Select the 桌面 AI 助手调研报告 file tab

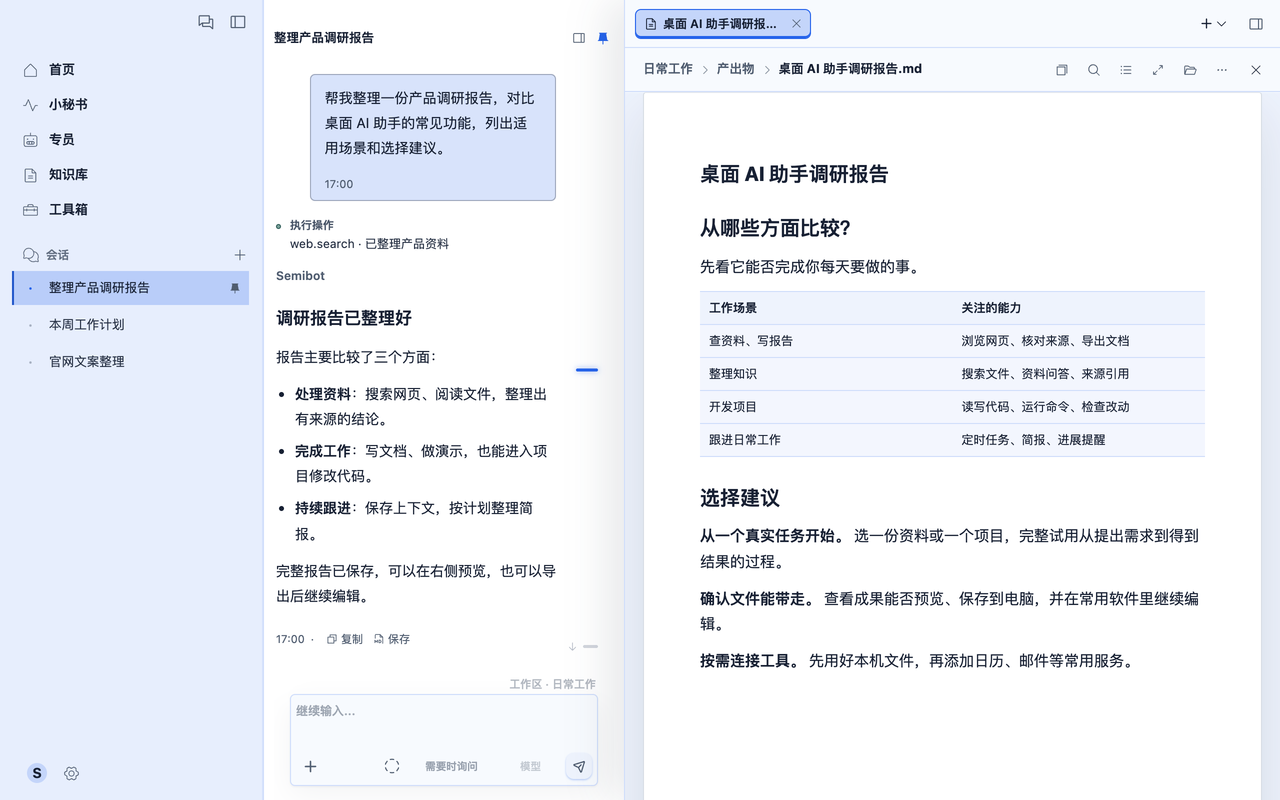coord(722,24)
